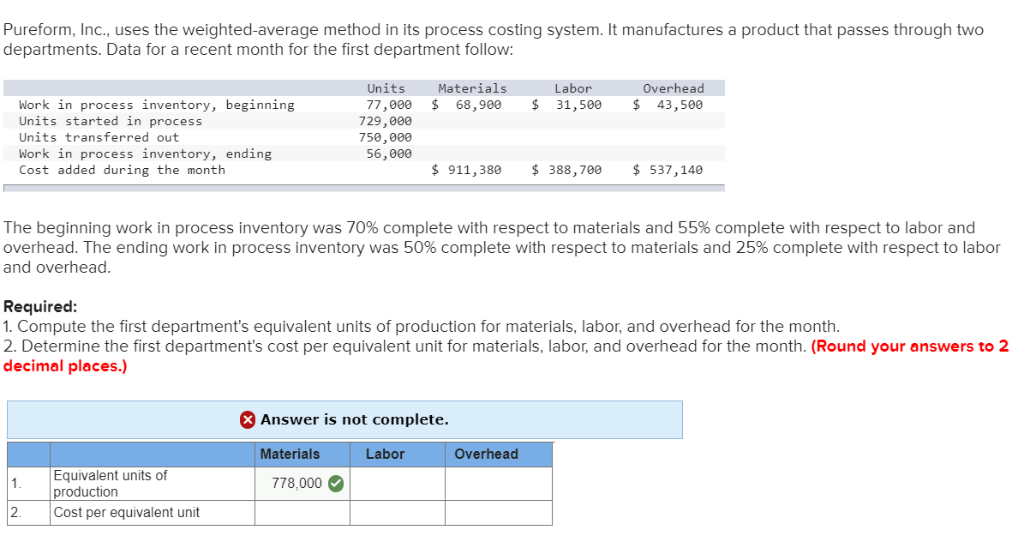Click the 'Cost per equivalent unit' row label
Viewport: 1024px width, 542px height.
click(127, 513)
